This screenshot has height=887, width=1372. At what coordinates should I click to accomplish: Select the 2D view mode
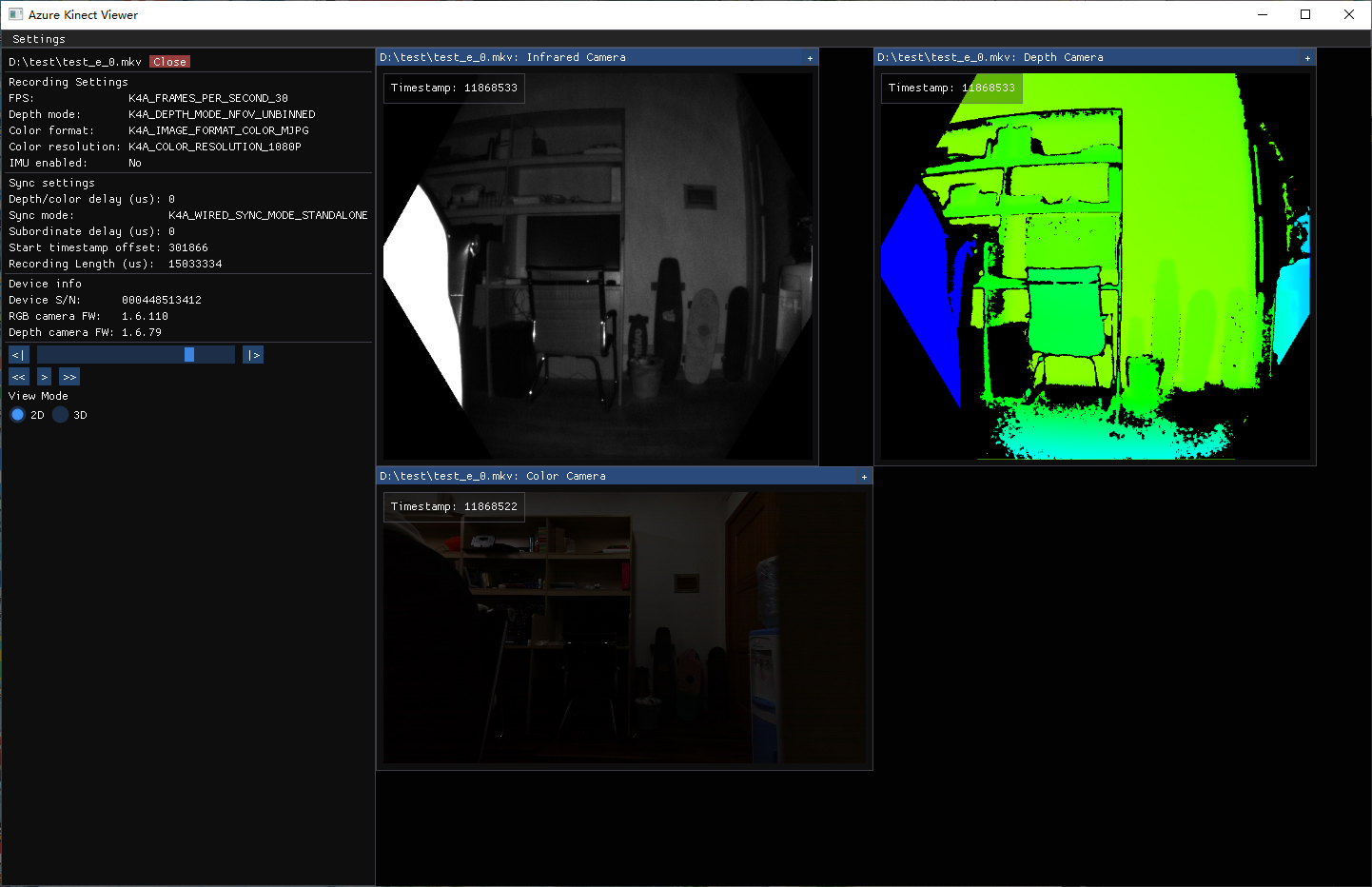(17, 414)
